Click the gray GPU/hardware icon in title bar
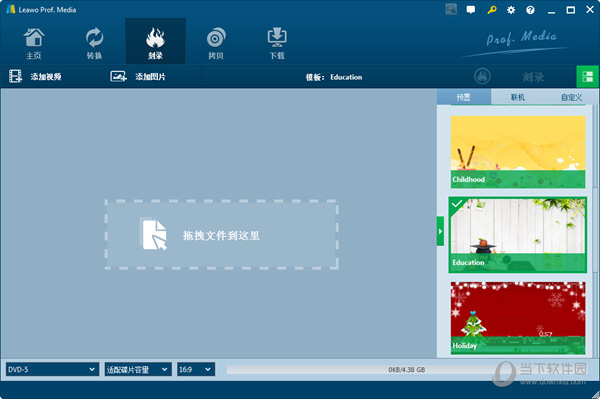The width and height of the screenshot is (600, 399). 451,10
